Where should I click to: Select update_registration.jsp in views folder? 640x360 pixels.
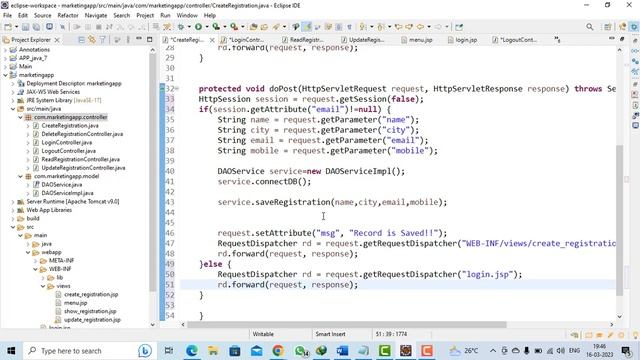click(x=92, y=320)
